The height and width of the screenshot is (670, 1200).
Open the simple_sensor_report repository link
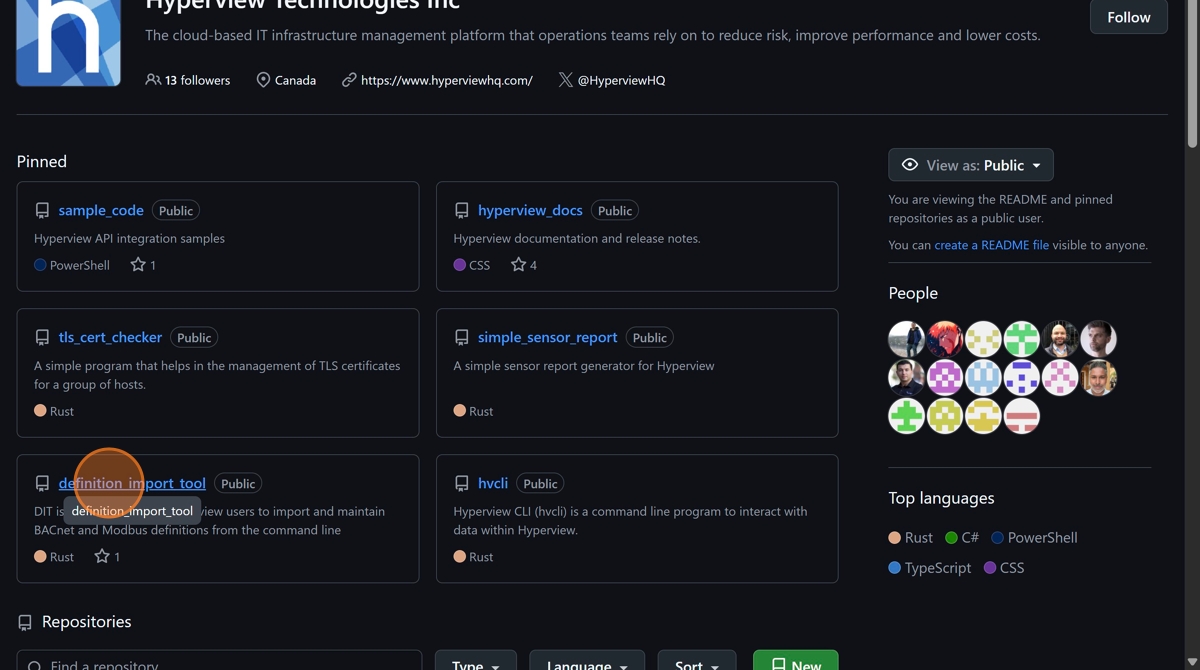547,338
